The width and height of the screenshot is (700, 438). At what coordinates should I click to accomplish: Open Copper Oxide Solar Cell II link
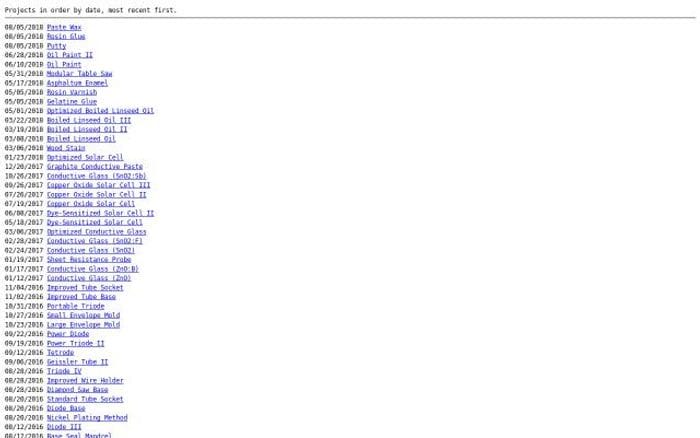click(x=96, y=195)
